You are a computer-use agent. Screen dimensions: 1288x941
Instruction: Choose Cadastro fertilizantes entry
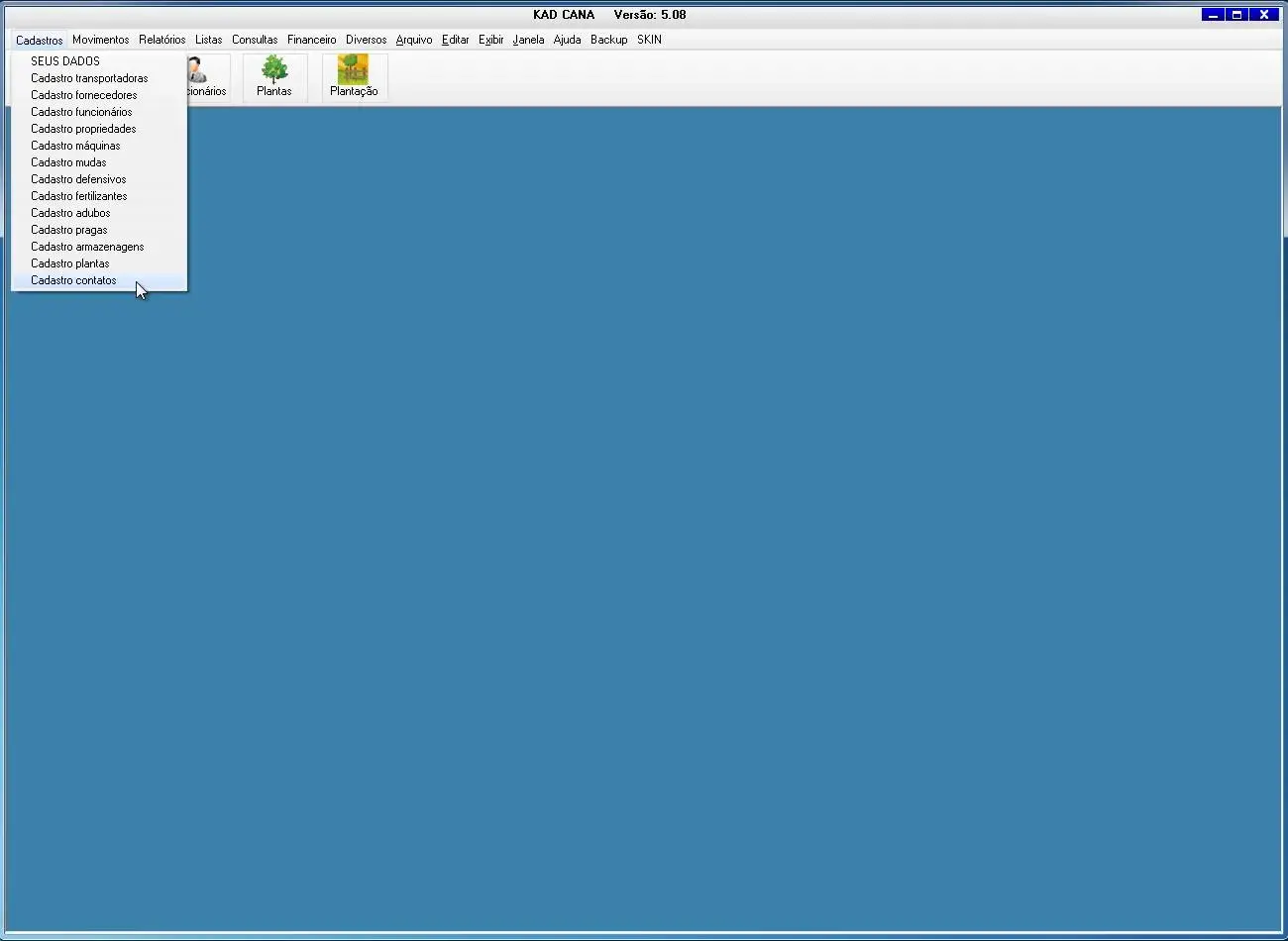click(99, 196)
